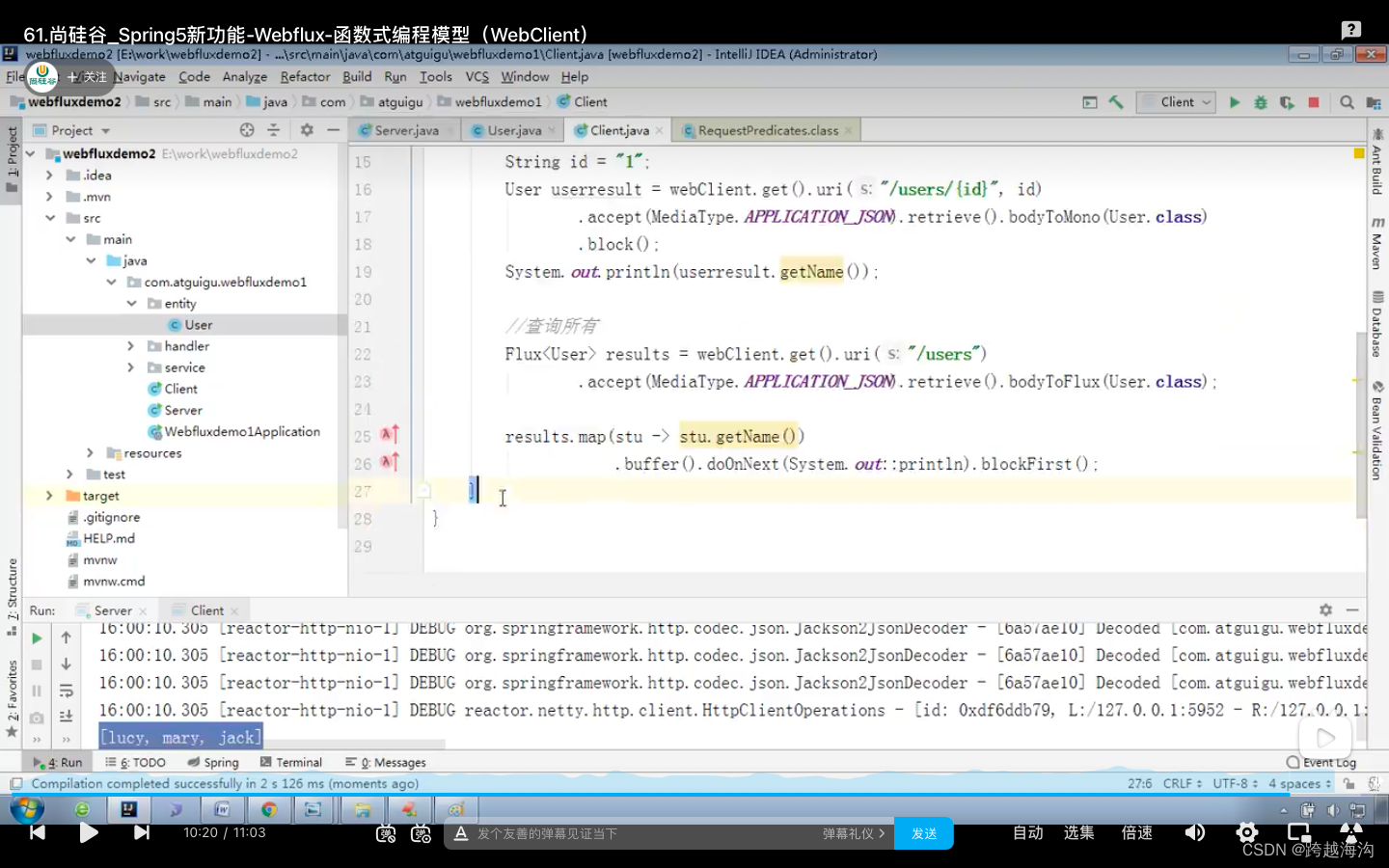Skip to next video in player

pos(142,832)
